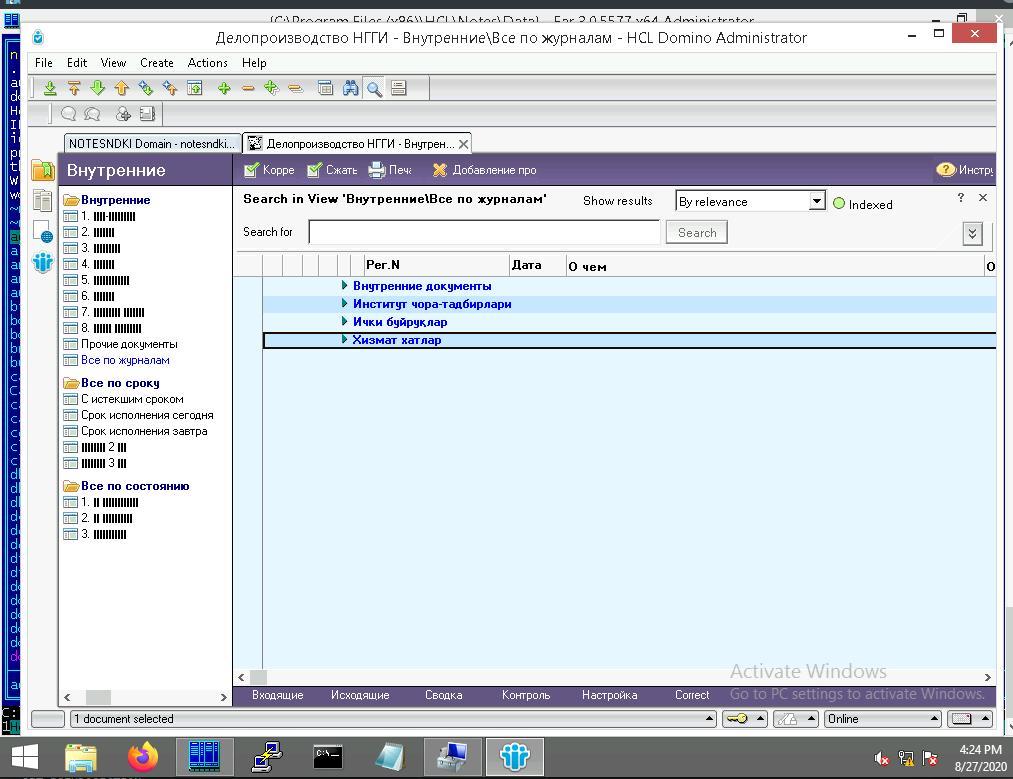The width and height of the screenshot is (1013, 779).
Task: Click the address book icon in toolbar
Action: (x=147, y=114)
